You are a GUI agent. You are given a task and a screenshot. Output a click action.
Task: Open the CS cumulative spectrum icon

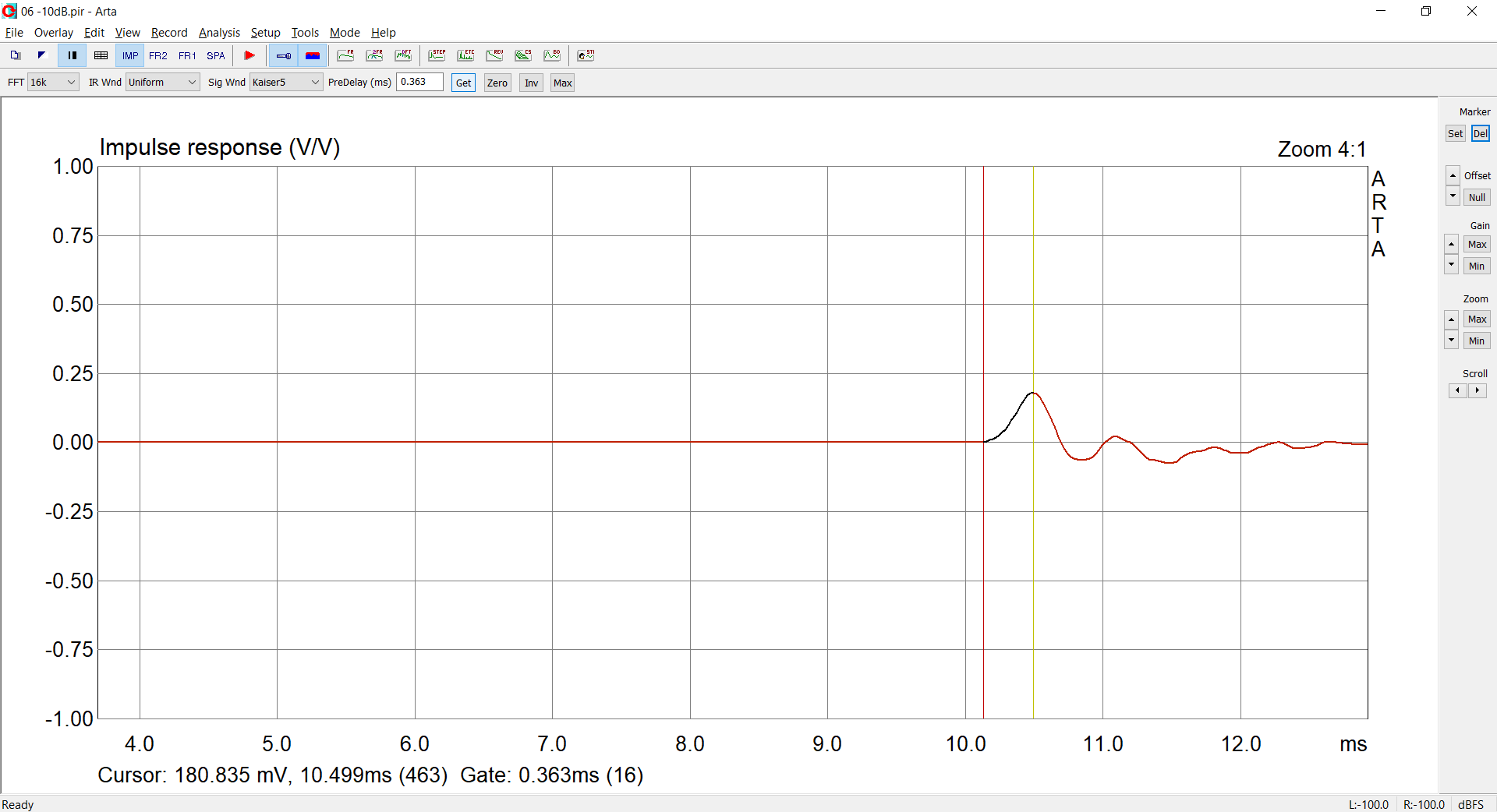[x=523, y=55]
